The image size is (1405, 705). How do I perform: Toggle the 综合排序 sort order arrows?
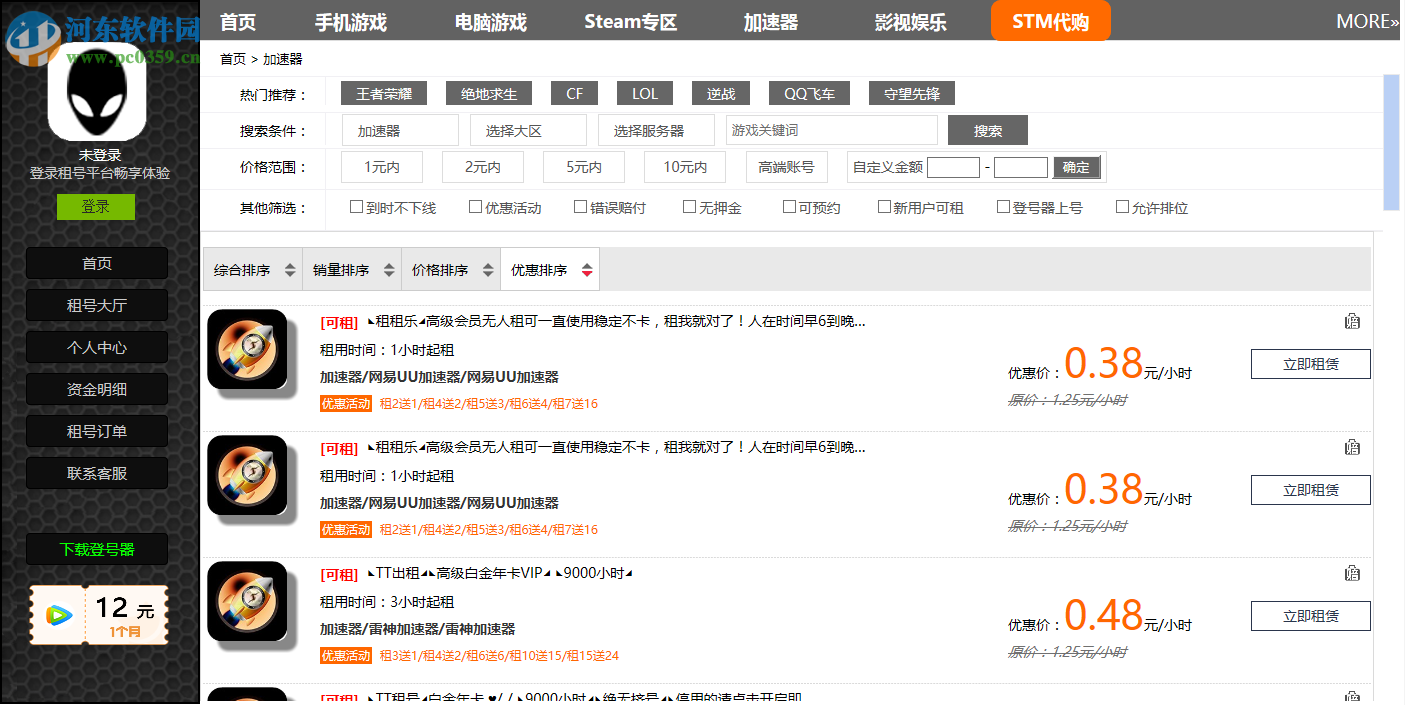click(x=289, y=268)
